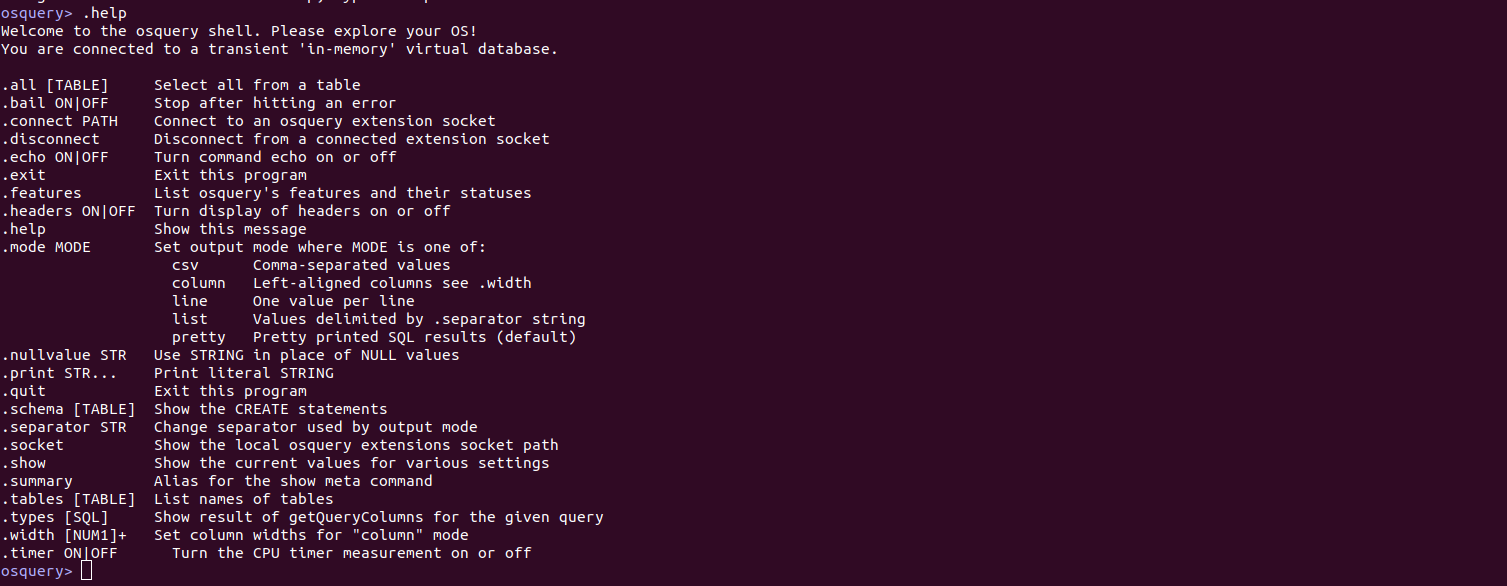This screenshot has height=586, width=1507.
Task: Click the .separator STR command
Action: pyautogui.click(x=64, y=427)
